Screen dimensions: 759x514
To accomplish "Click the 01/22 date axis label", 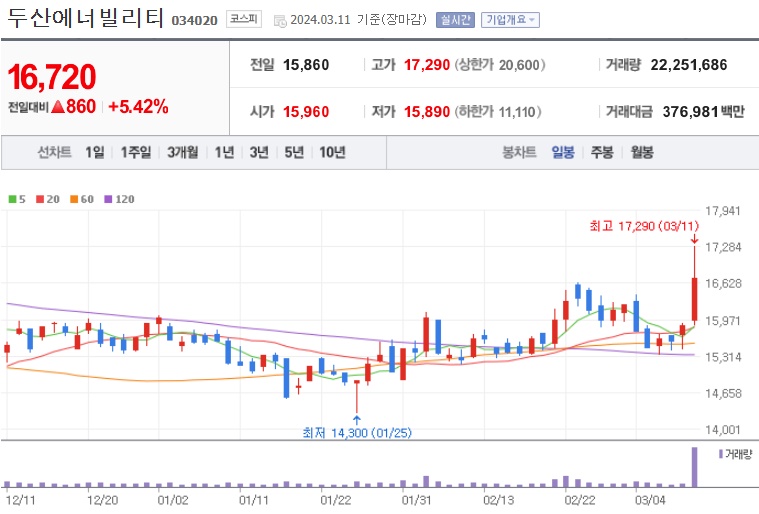I will [x=335, y=500].
